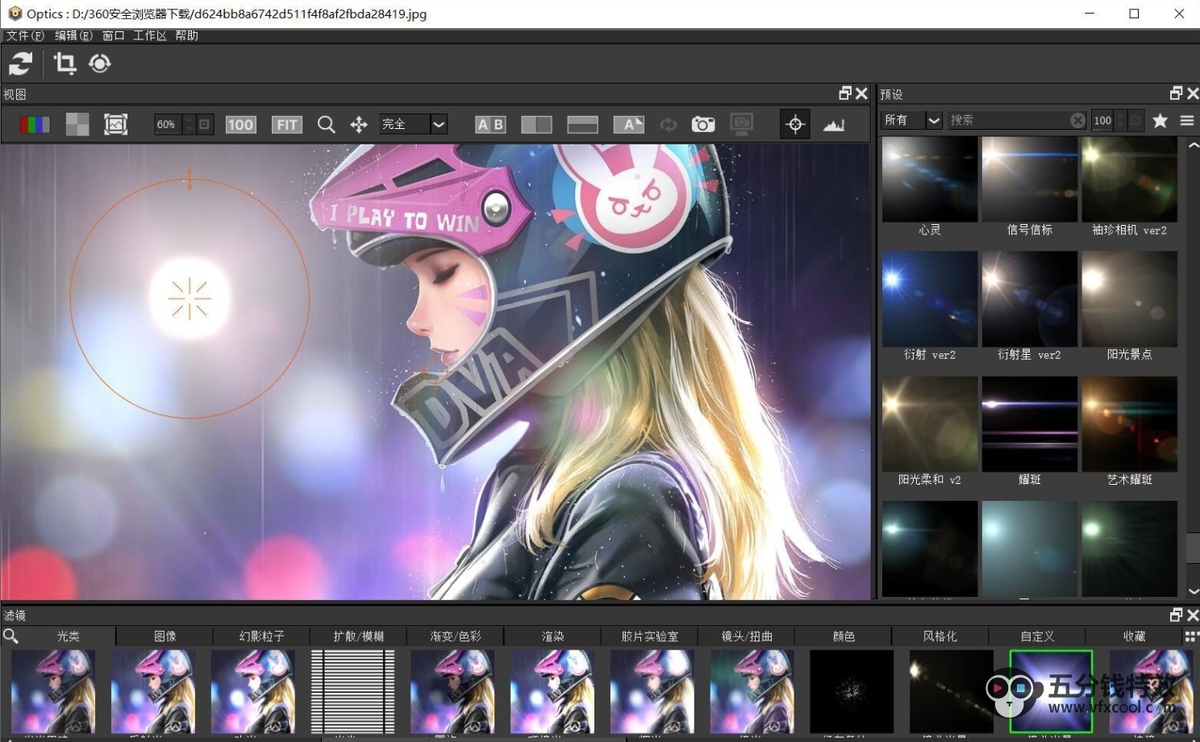Viewport: 1200px width, 742px height.
Task: Show the histogram icon
Action: 834,125
